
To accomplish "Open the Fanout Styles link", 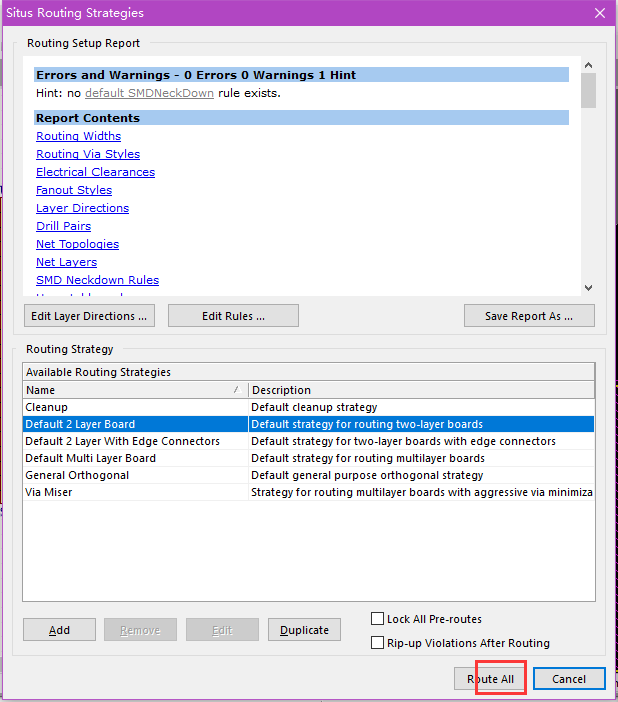I will [x=74, y=190].
